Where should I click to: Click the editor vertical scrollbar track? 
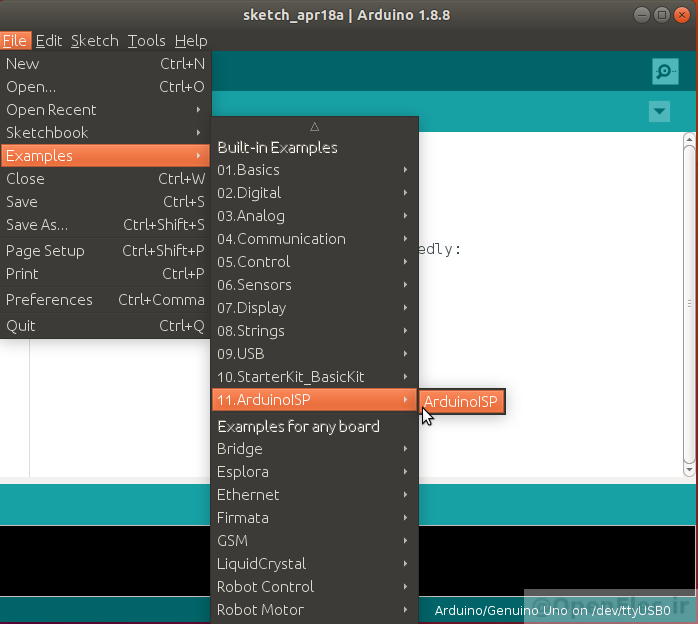click(x=690, y=304)
